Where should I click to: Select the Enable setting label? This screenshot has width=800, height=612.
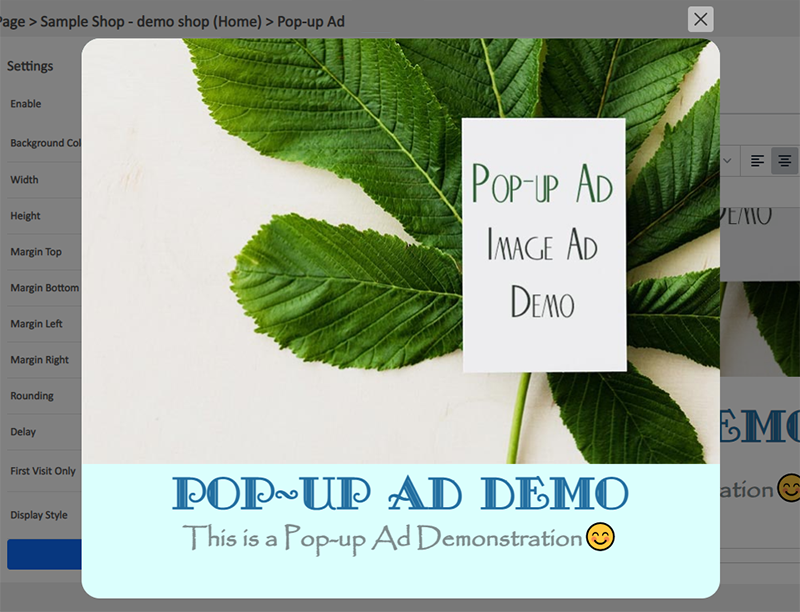[26, 104]
